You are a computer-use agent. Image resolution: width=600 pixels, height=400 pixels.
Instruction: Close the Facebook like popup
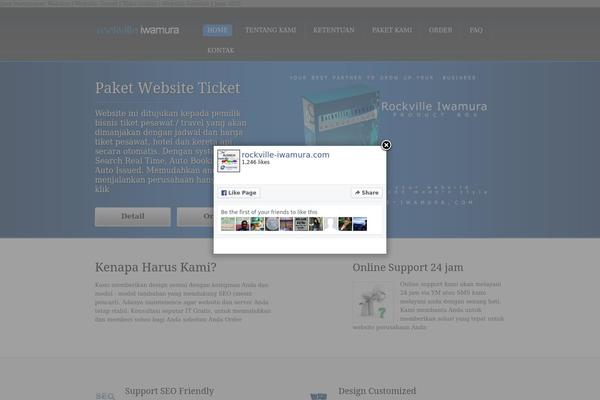coord(386,145)
